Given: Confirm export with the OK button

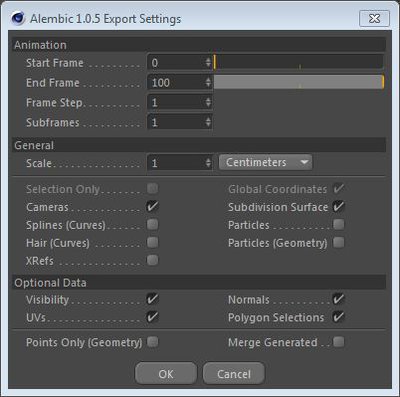Looking at the screenshot, I should click(x=166, y=374).
